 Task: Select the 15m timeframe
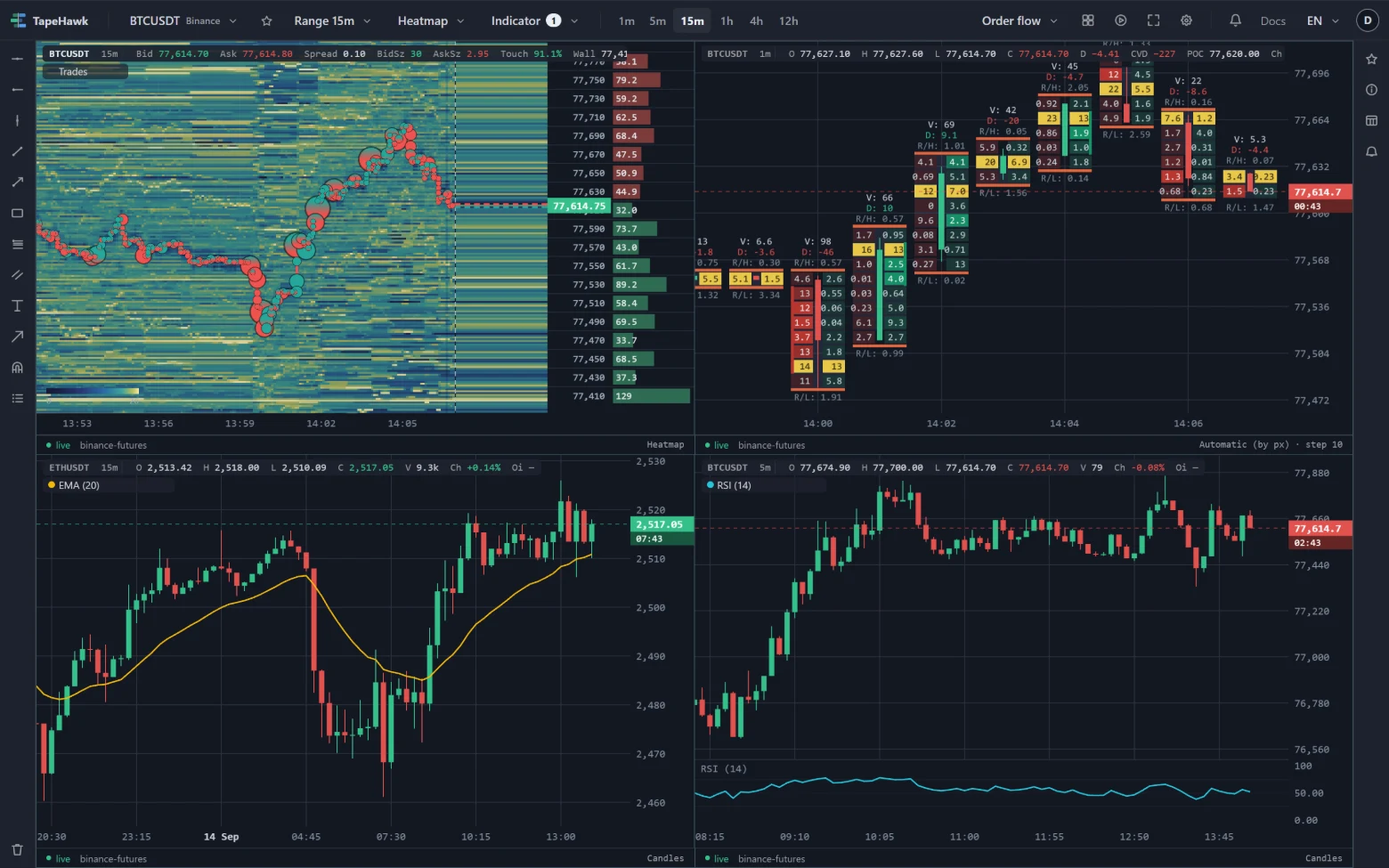[692, 20]
